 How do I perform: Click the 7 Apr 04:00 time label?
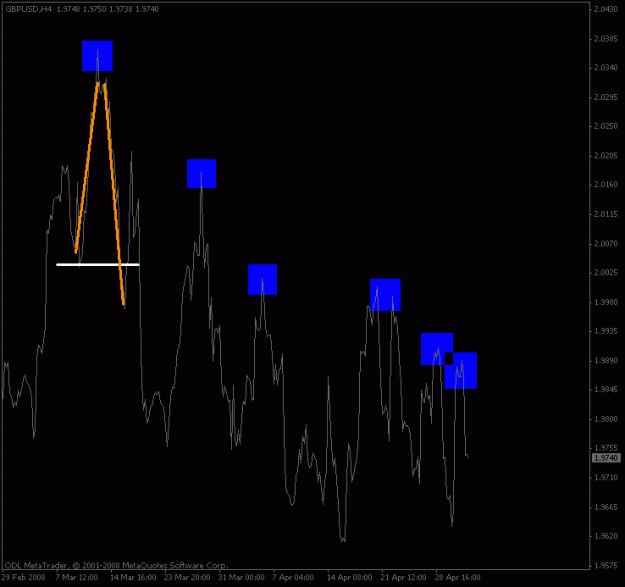pyautogui.click(x=293, y=577)
